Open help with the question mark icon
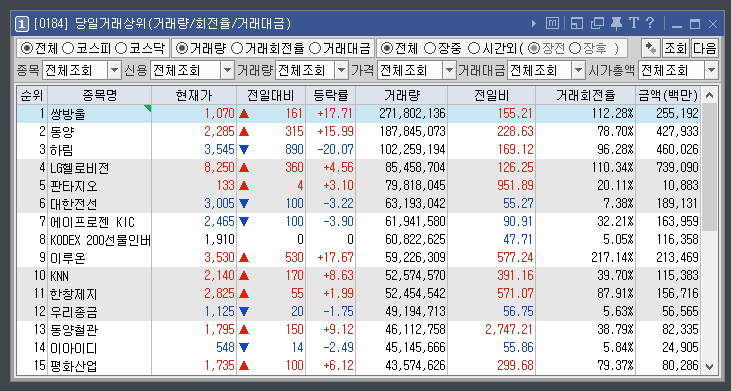This screenshot has width=731, height=391. (x=650, y=23)
